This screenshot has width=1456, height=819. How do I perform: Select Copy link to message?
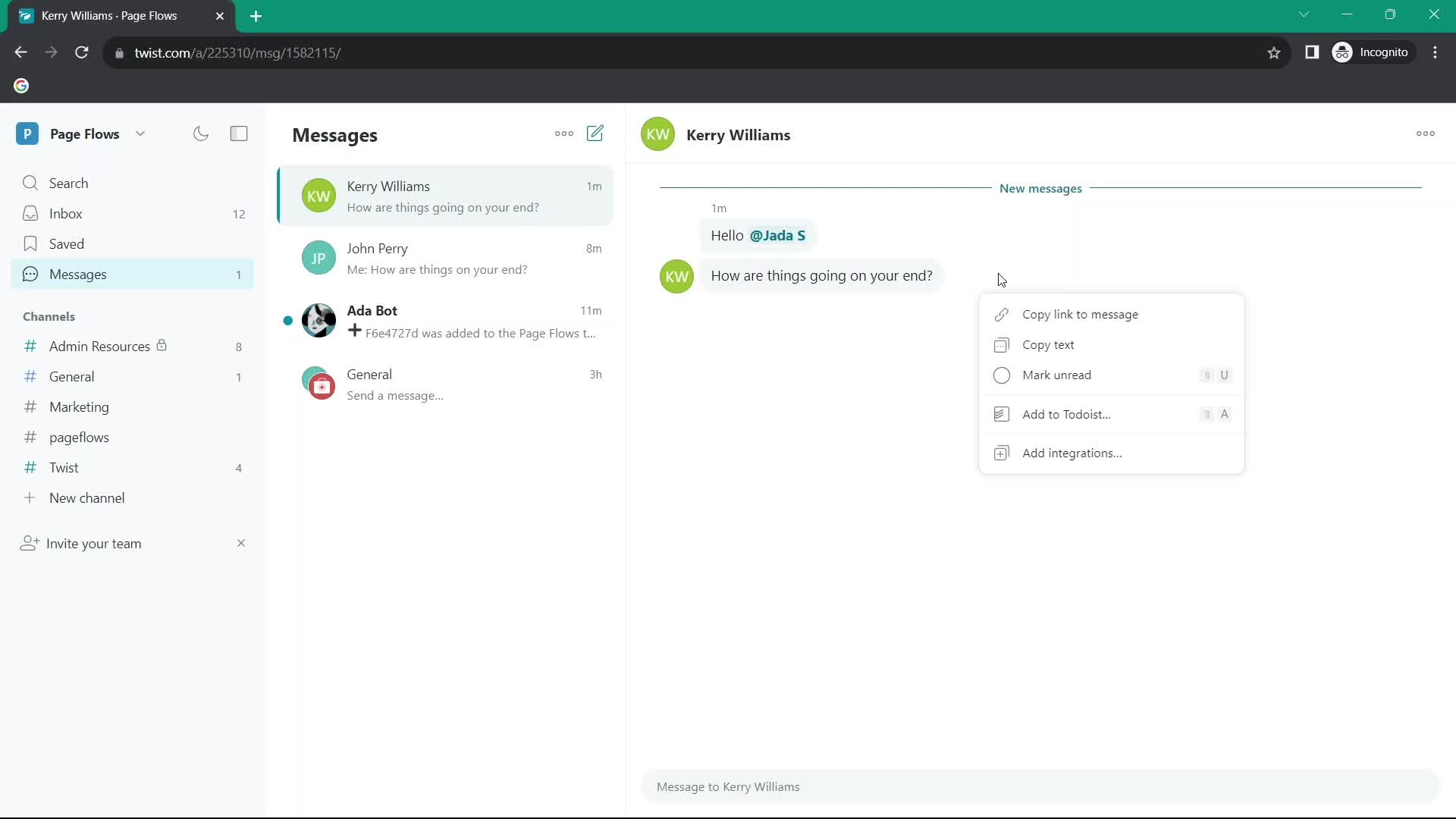coord(1112,315)
